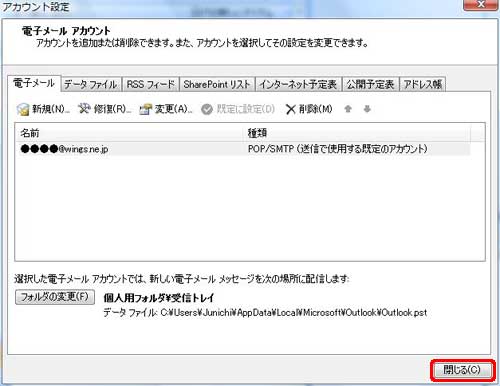500x386 pixels.
Task: Open the アドレス帳 tab
Action: pyautogui.click(x=423, y=84)
